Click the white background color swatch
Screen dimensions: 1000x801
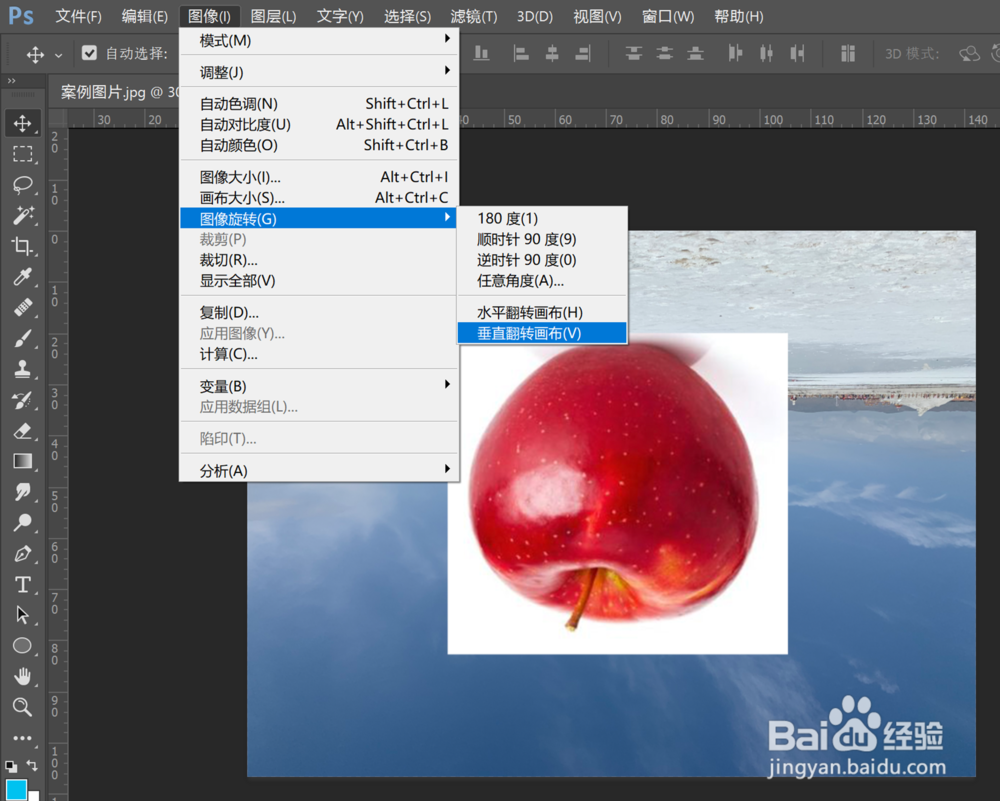point(34,795)
